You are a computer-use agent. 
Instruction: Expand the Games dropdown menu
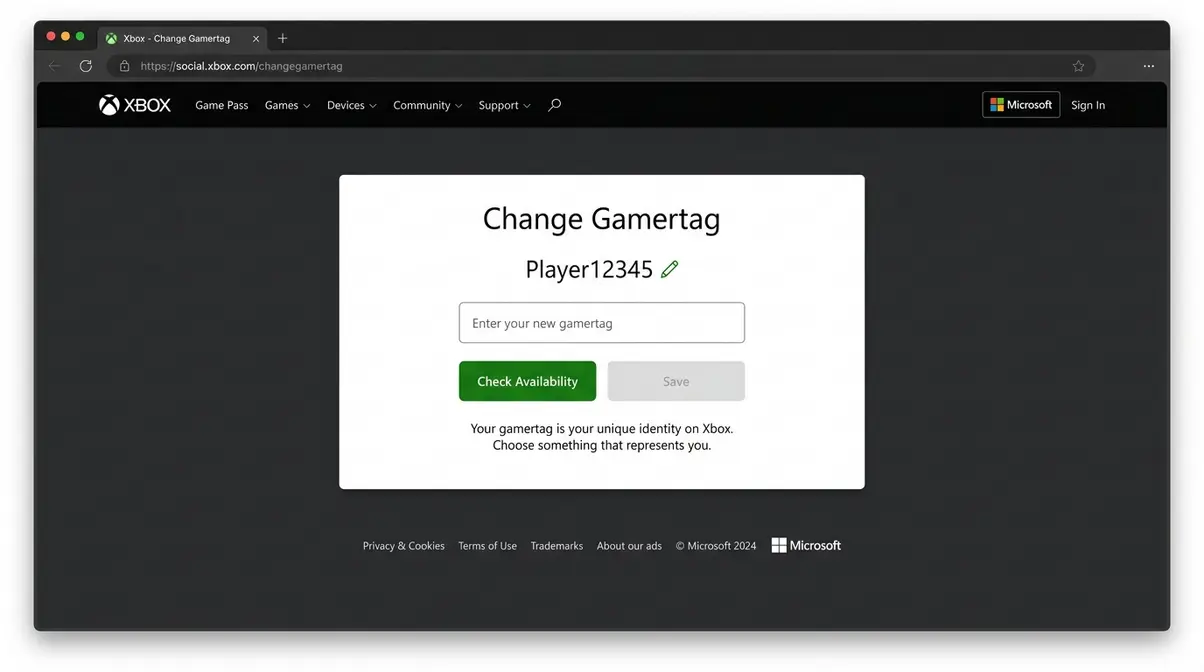tap(287, 105)
